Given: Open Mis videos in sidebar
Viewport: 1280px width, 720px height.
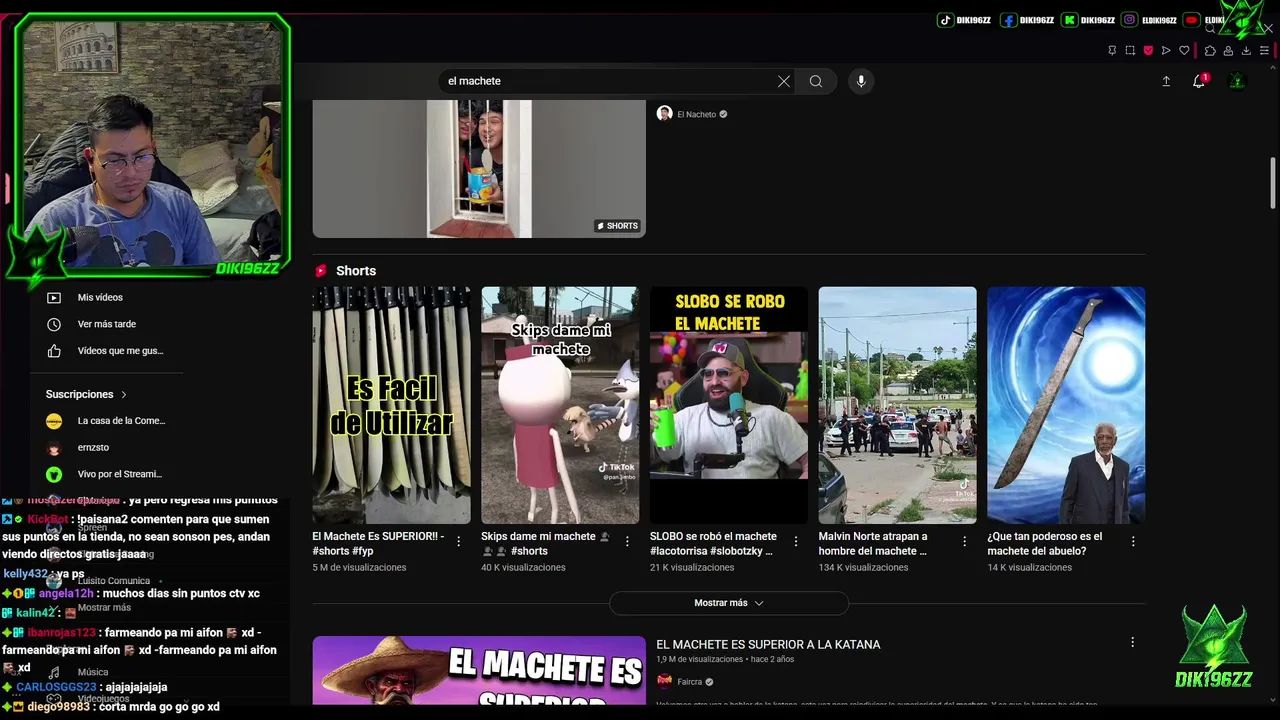Looking at the screenshot, I should (100, 297).
